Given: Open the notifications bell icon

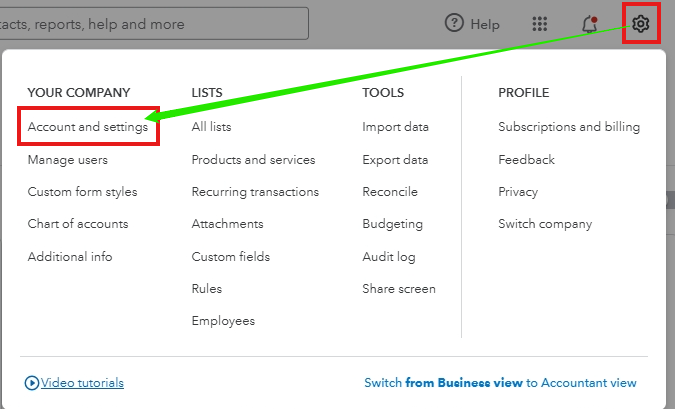Looking at the screenshot, I should (x=589, y=24).
